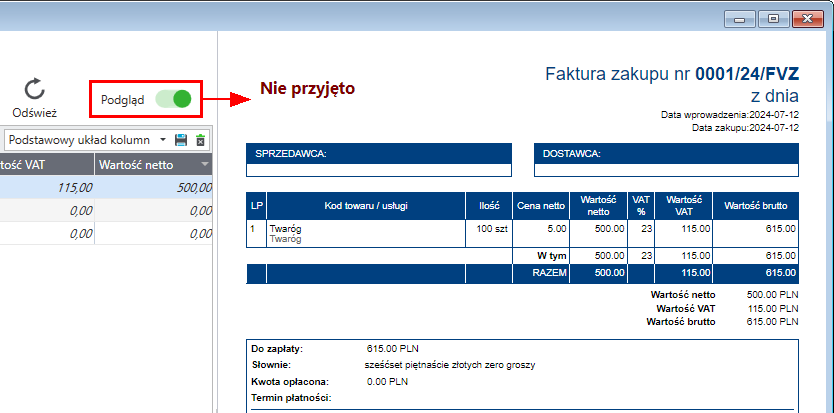The image size is (834, 413).
Task: Click the Odśwież refresh icon
Action: point(34,88)
